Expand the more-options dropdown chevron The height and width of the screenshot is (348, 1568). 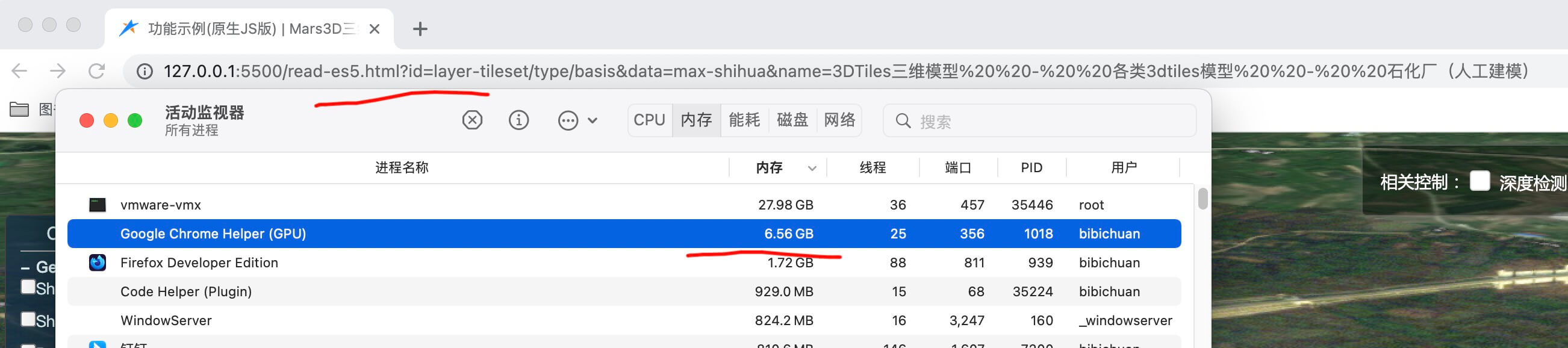point(593,120)
